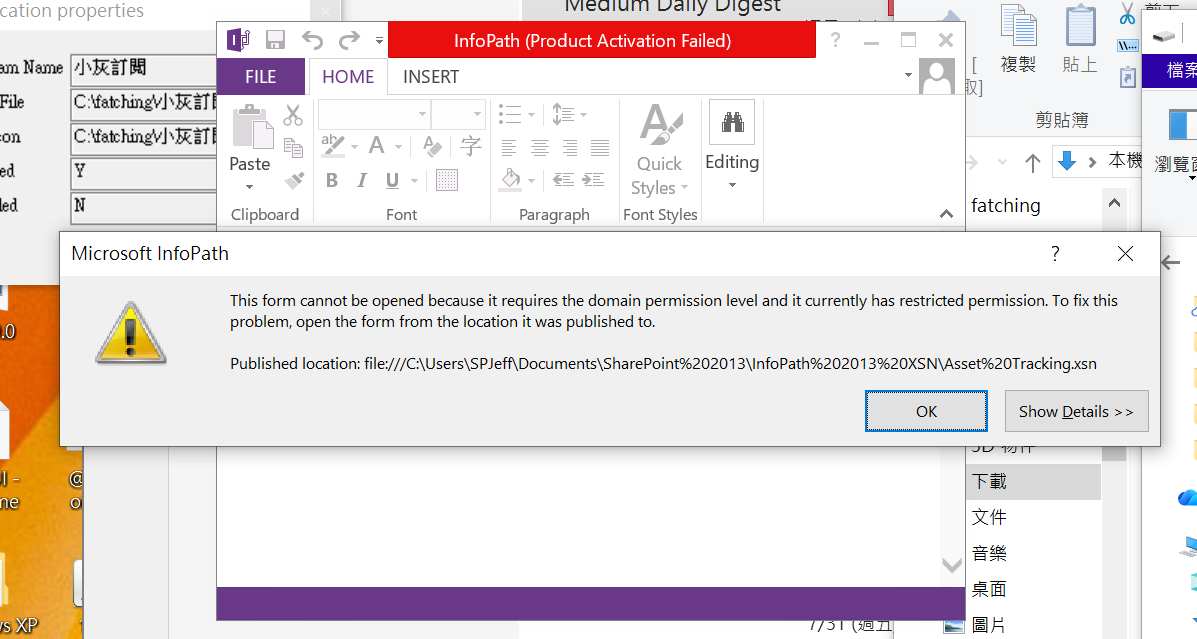Toggle Bold formatting in Font group
This screenshot has width=1197, height=639.
(331, 180)
